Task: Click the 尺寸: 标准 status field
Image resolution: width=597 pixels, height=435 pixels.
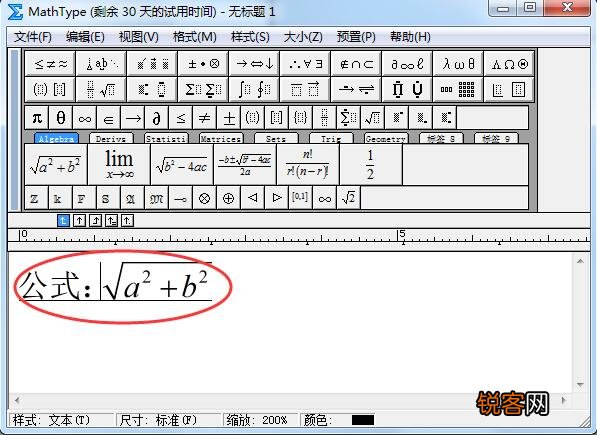Action: (169, 420)
